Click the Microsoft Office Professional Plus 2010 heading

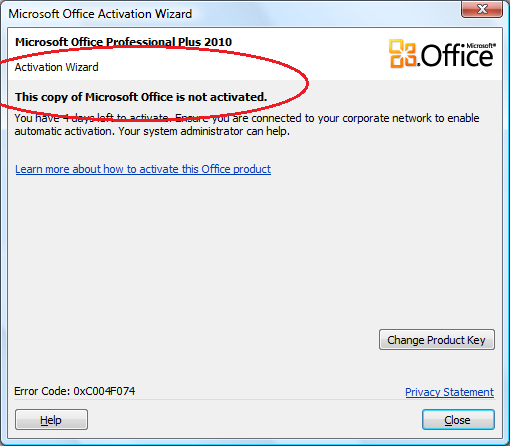tap(123, 42)
